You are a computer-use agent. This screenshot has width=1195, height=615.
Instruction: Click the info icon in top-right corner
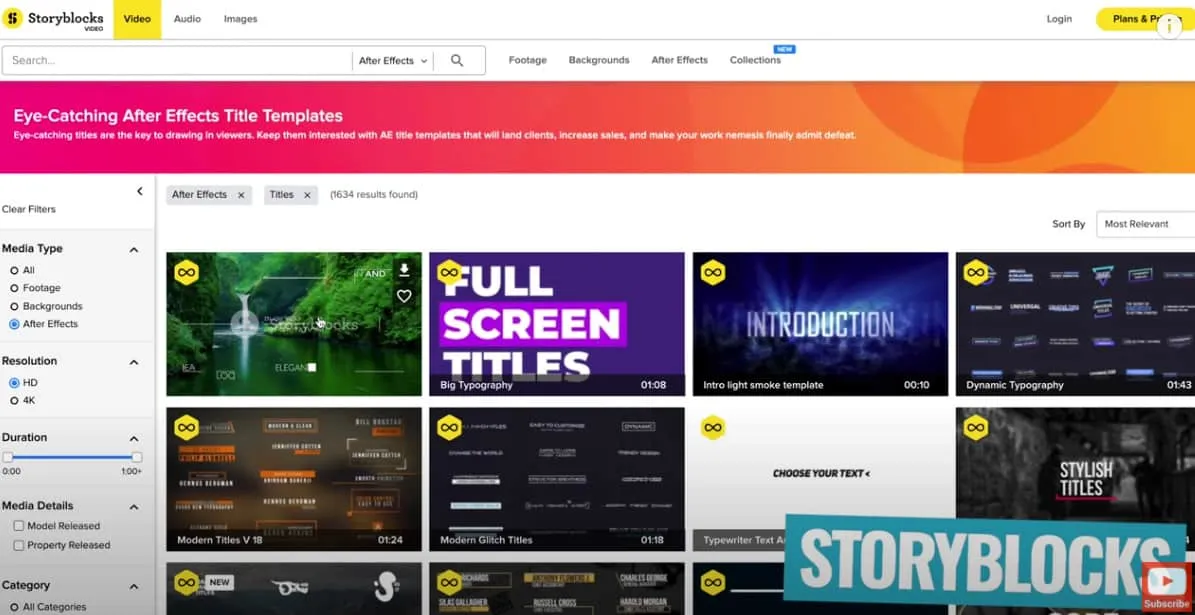click(x=1168, y=26)
